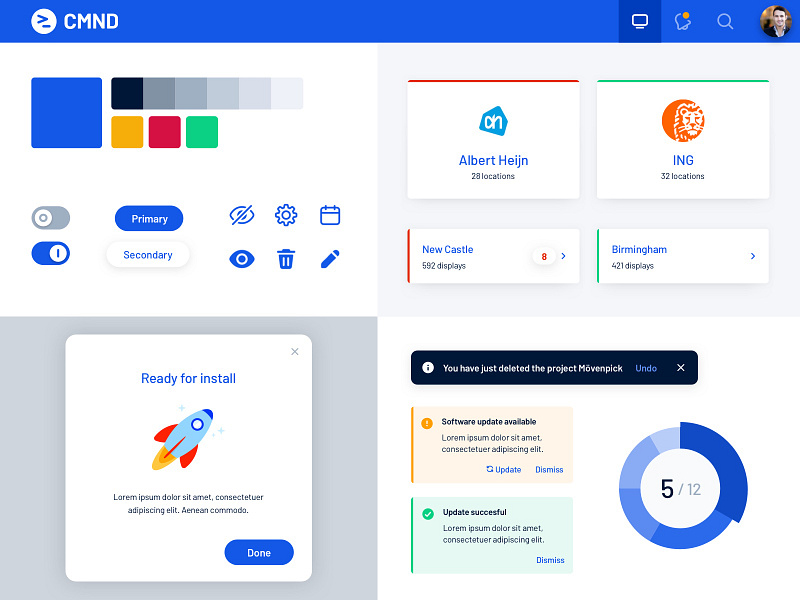The height and width of the screenshot is (600, 800).
Task: Click the calendar icon
Action: (x=330, y=215)
